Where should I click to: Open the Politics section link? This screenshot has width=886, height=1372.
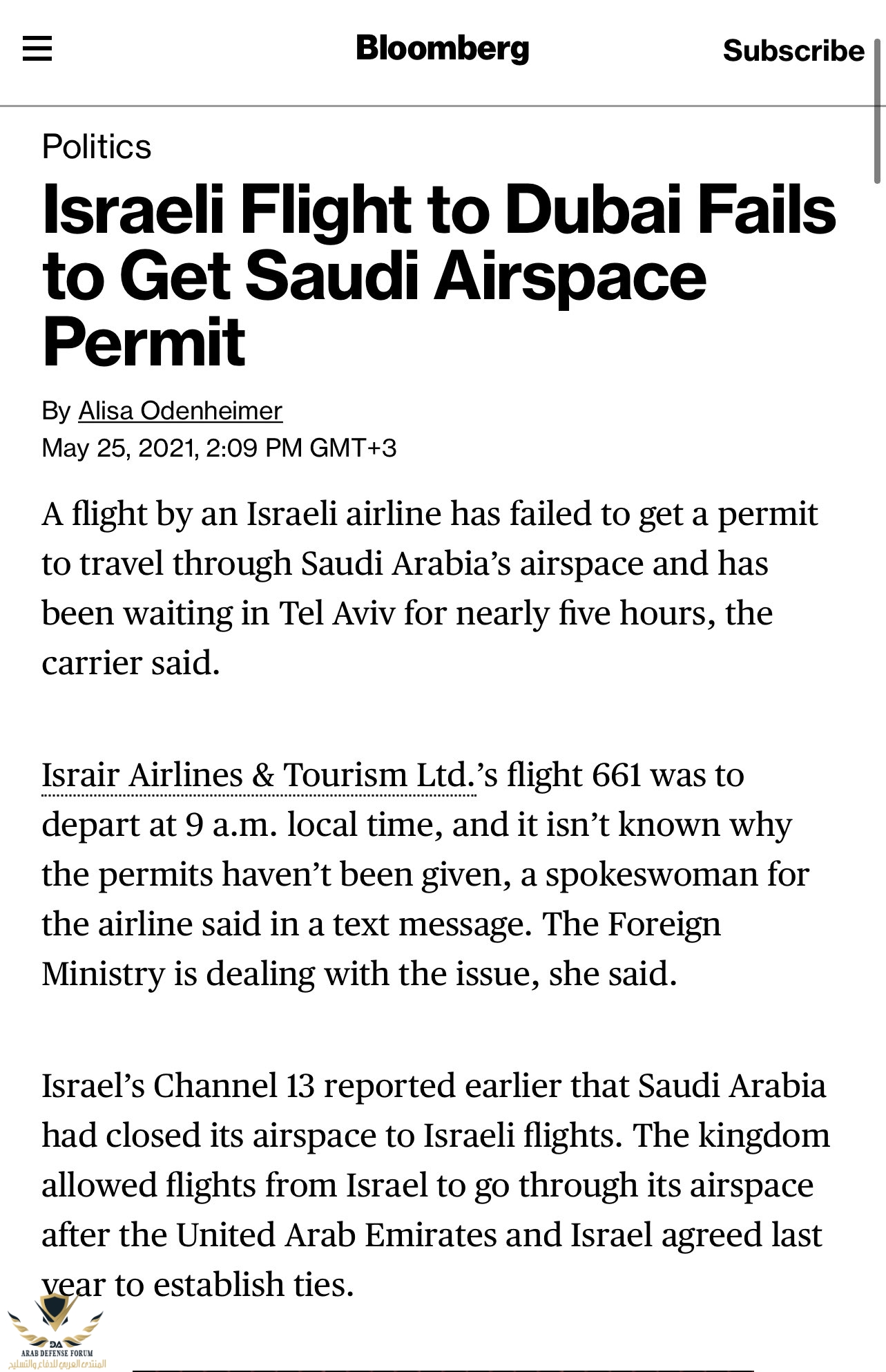point(97,146)
